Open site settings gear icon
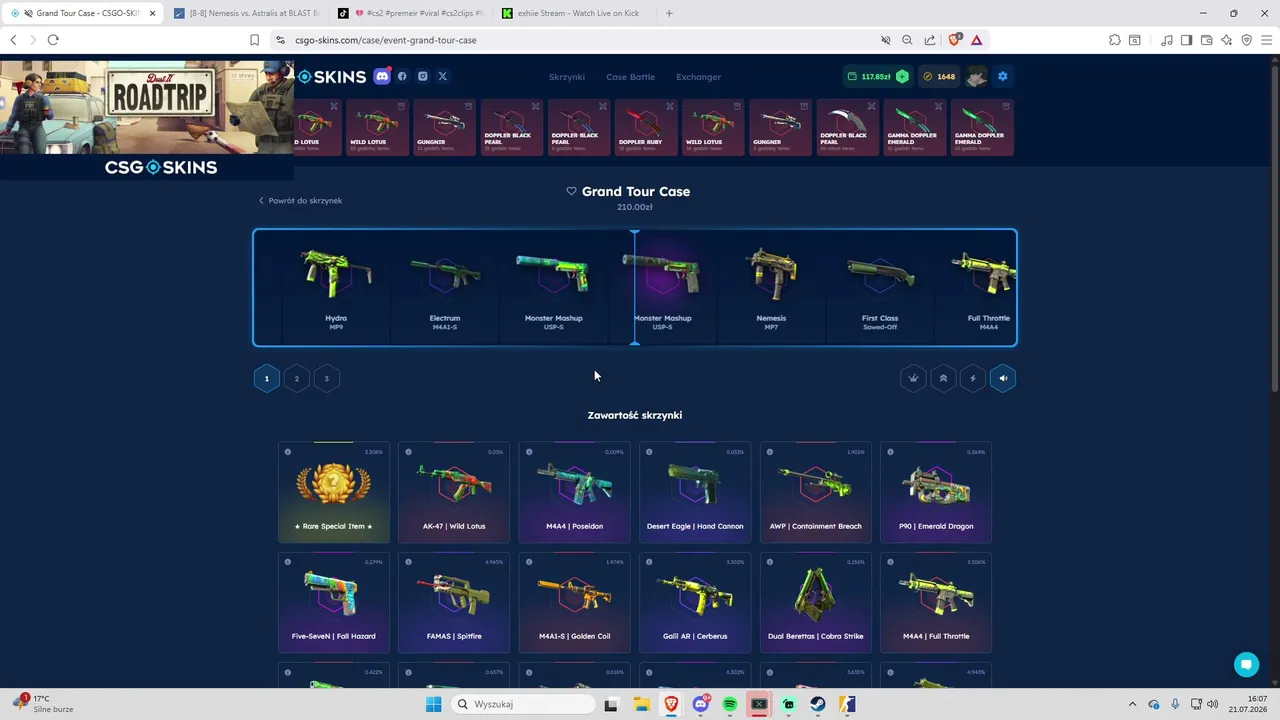 [1002, 76]
